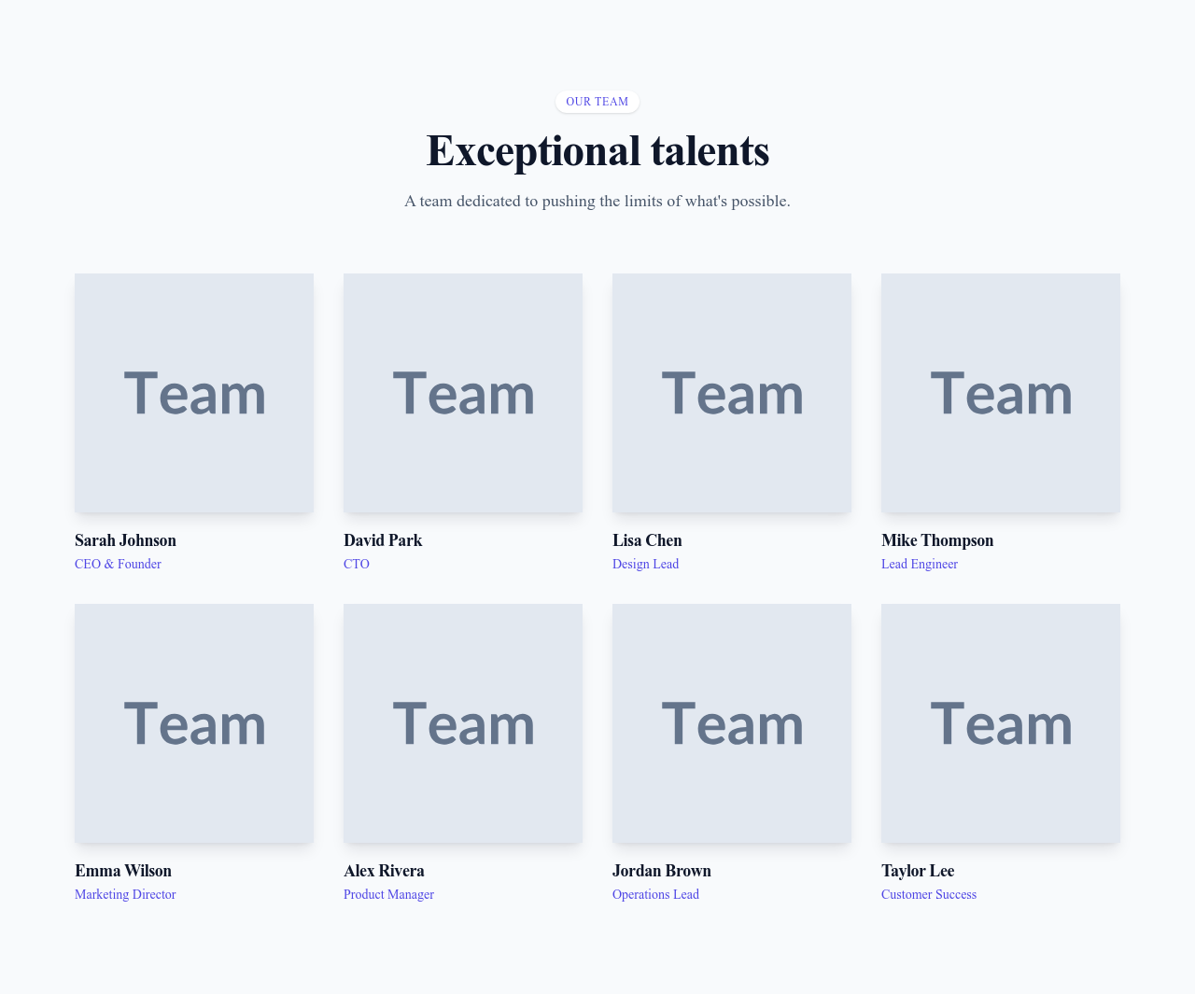Open David Park's team photo
This screenshot has width=1195, height=1008.
point(463,393)
